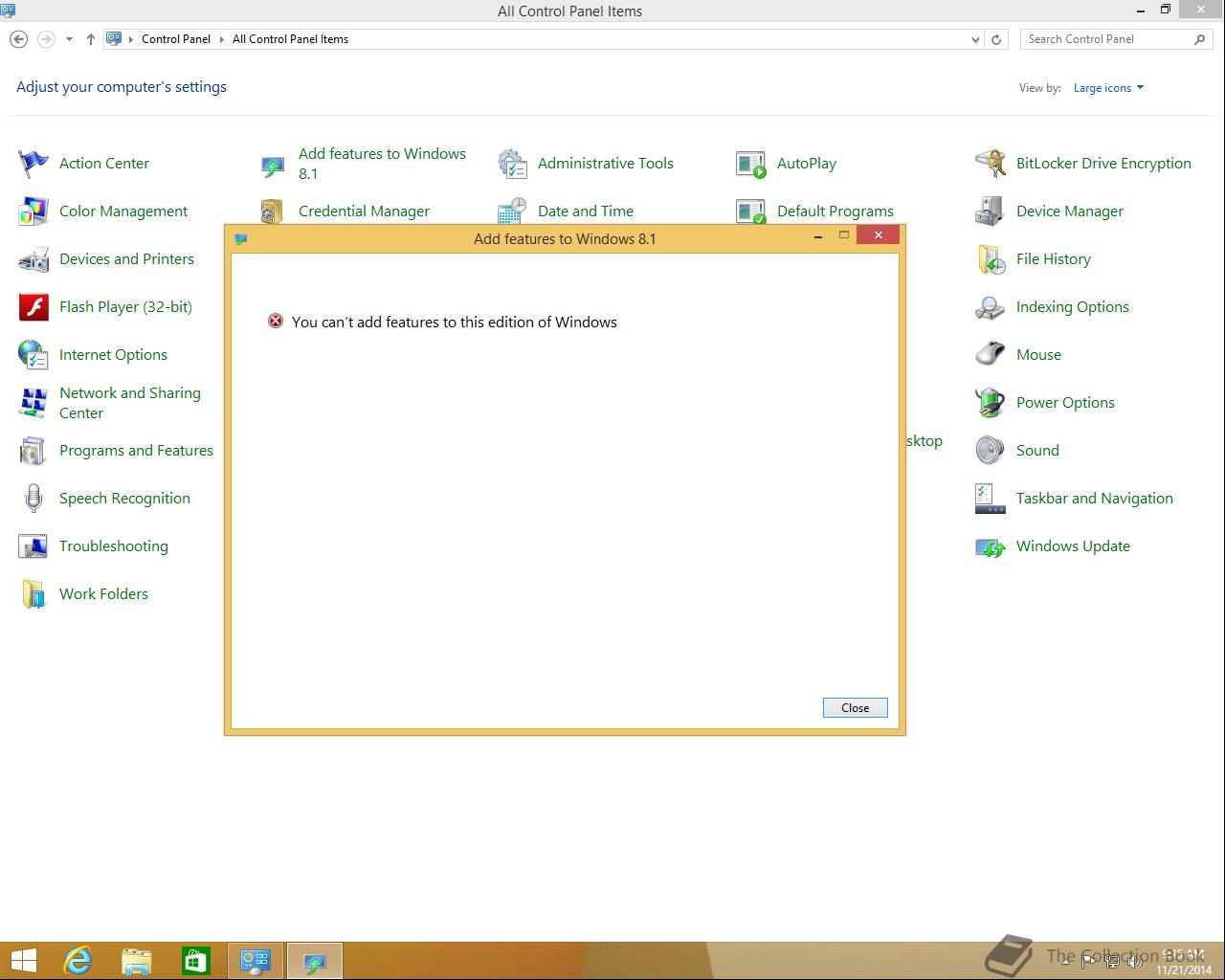Click the search magnifier icon

(1199, 39)
